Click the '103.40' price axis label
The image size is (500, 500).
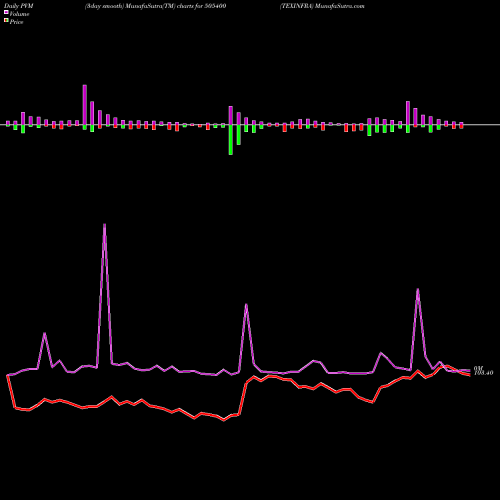[483, 373]
